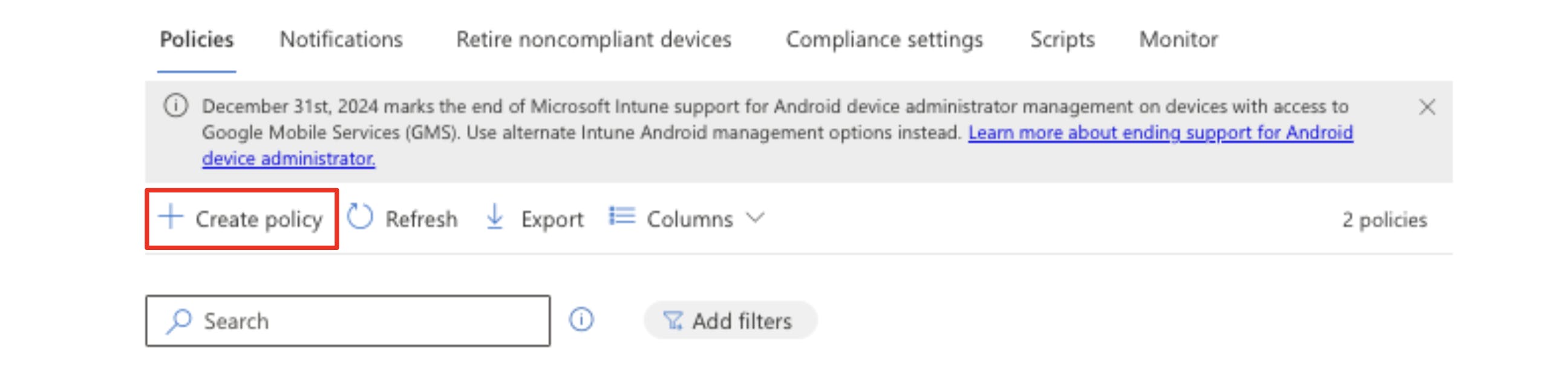The width and height of the screenshot is (1568, 374).
Task: Select the Scripts tab
Action: 1062,39
